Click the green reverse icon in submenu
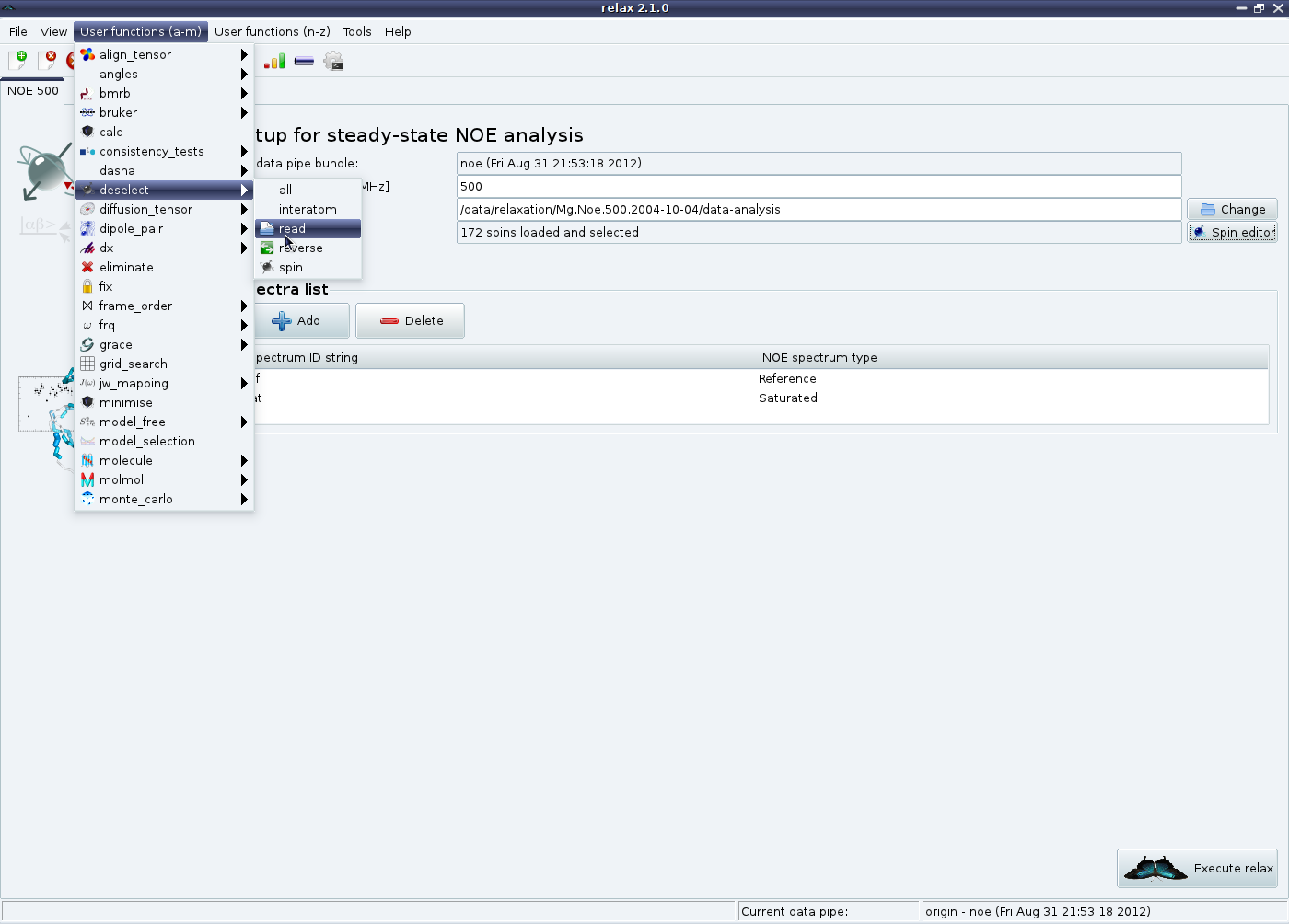 tap(267, 248)
